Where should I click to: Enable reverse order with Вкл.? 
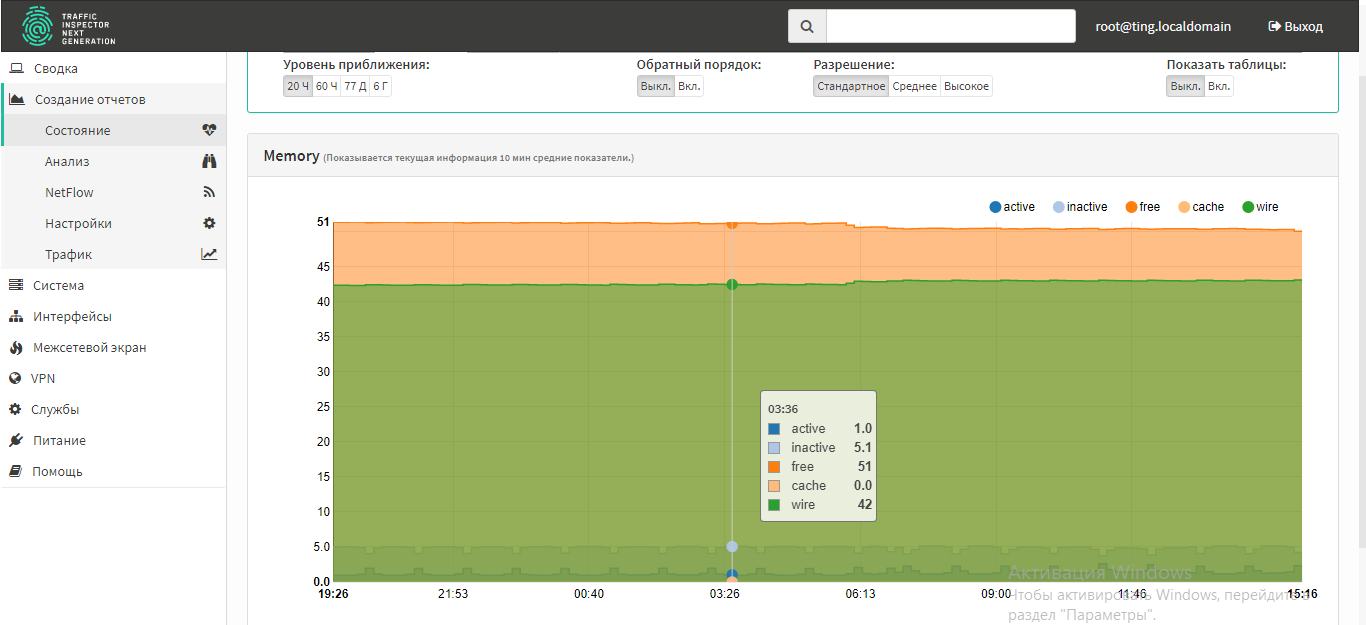click(x=689, y=86)
